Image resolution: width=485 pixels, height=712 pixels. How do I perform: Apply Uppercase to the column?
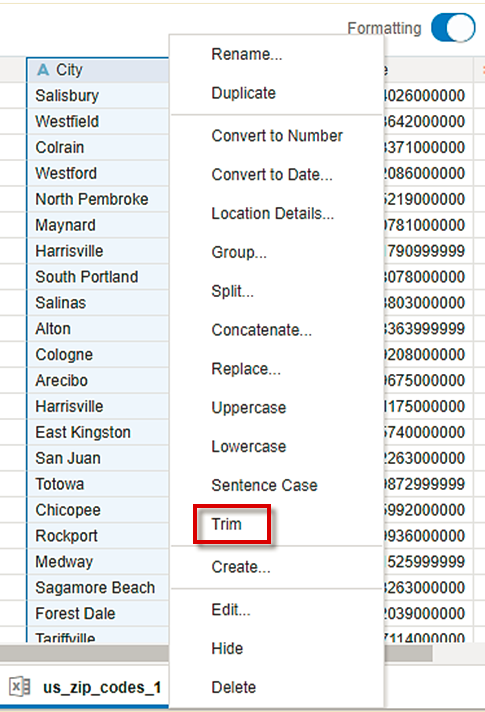click(249, 408)
